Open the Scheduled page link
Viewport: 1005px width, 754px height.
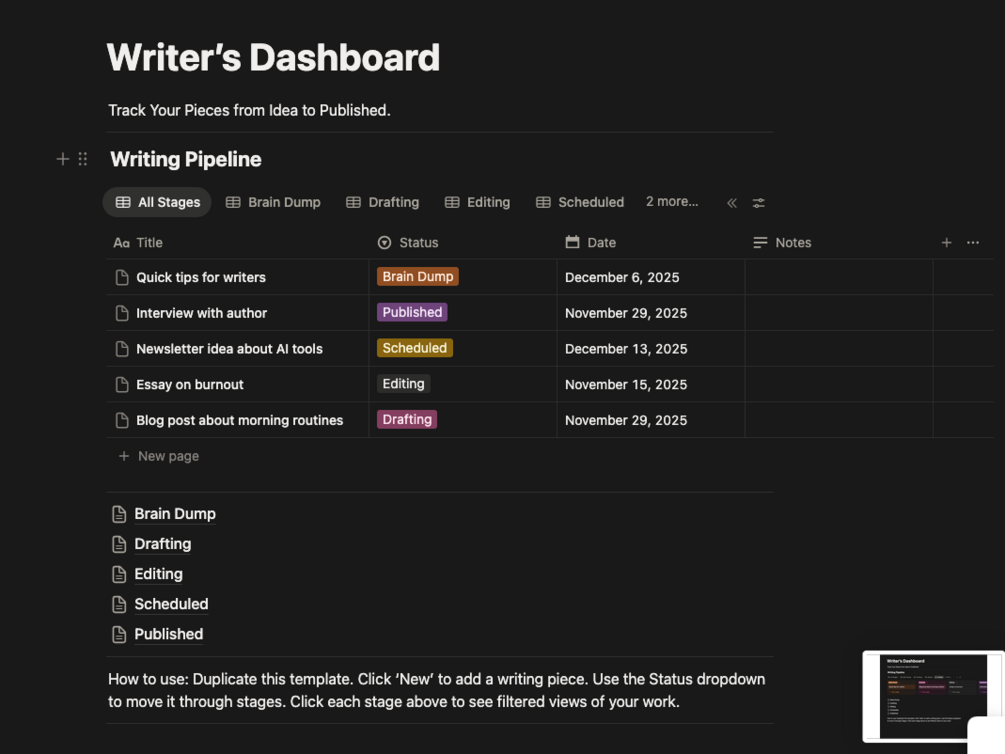(171, 605)
